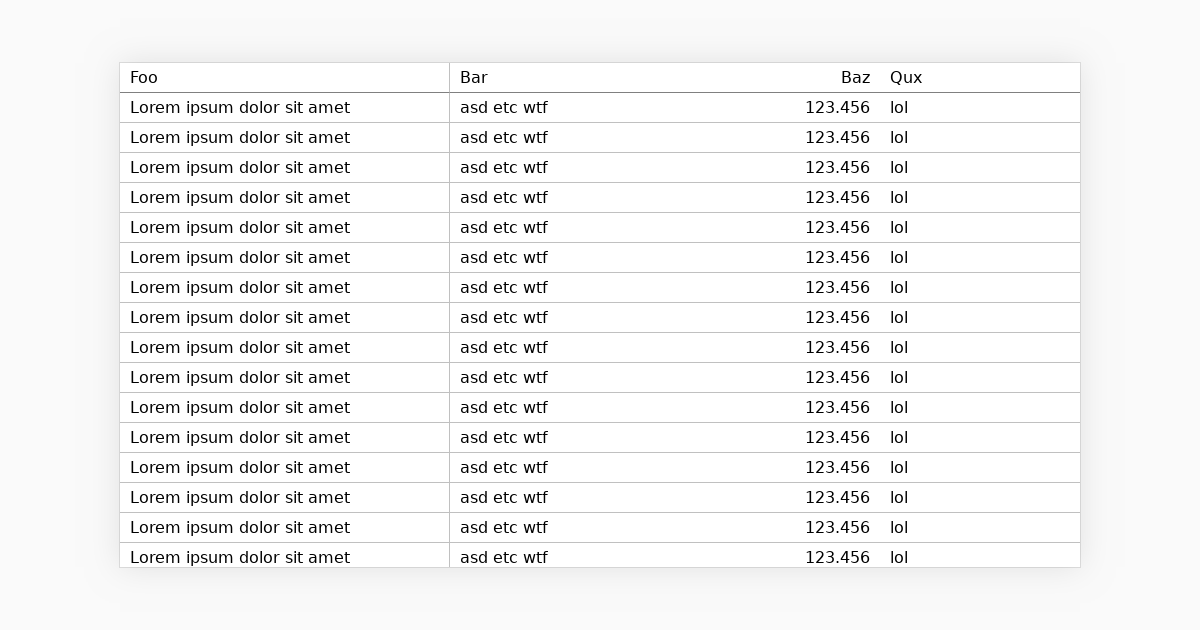Click the 'asd etc wtf' cell in row one

coord(503,107)
